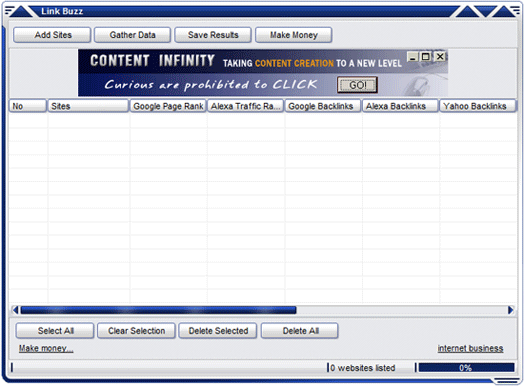Click the Add Sites button

(52, 35)
